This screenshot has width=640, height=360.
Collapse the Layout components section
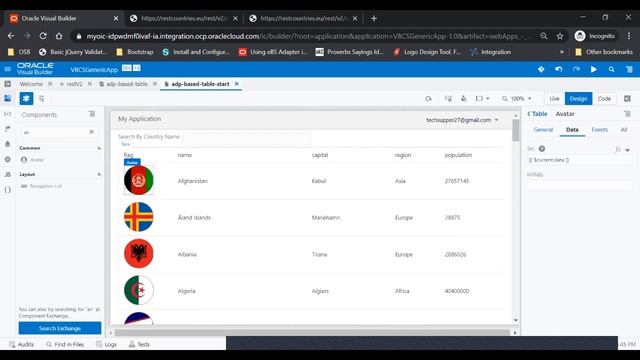pyautogui.click(x=99, y=174)
